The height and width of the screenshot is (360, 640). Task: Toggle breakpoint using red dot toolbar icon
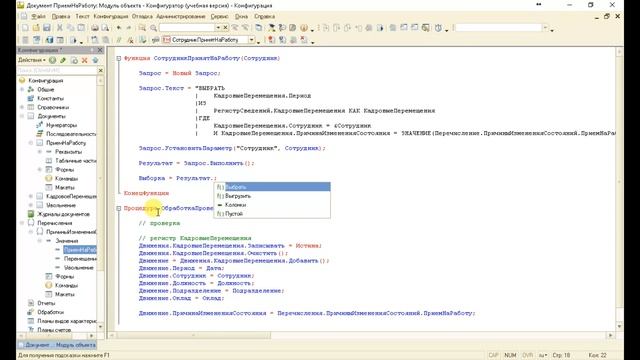pyautogui.click(x=271, y=40)
